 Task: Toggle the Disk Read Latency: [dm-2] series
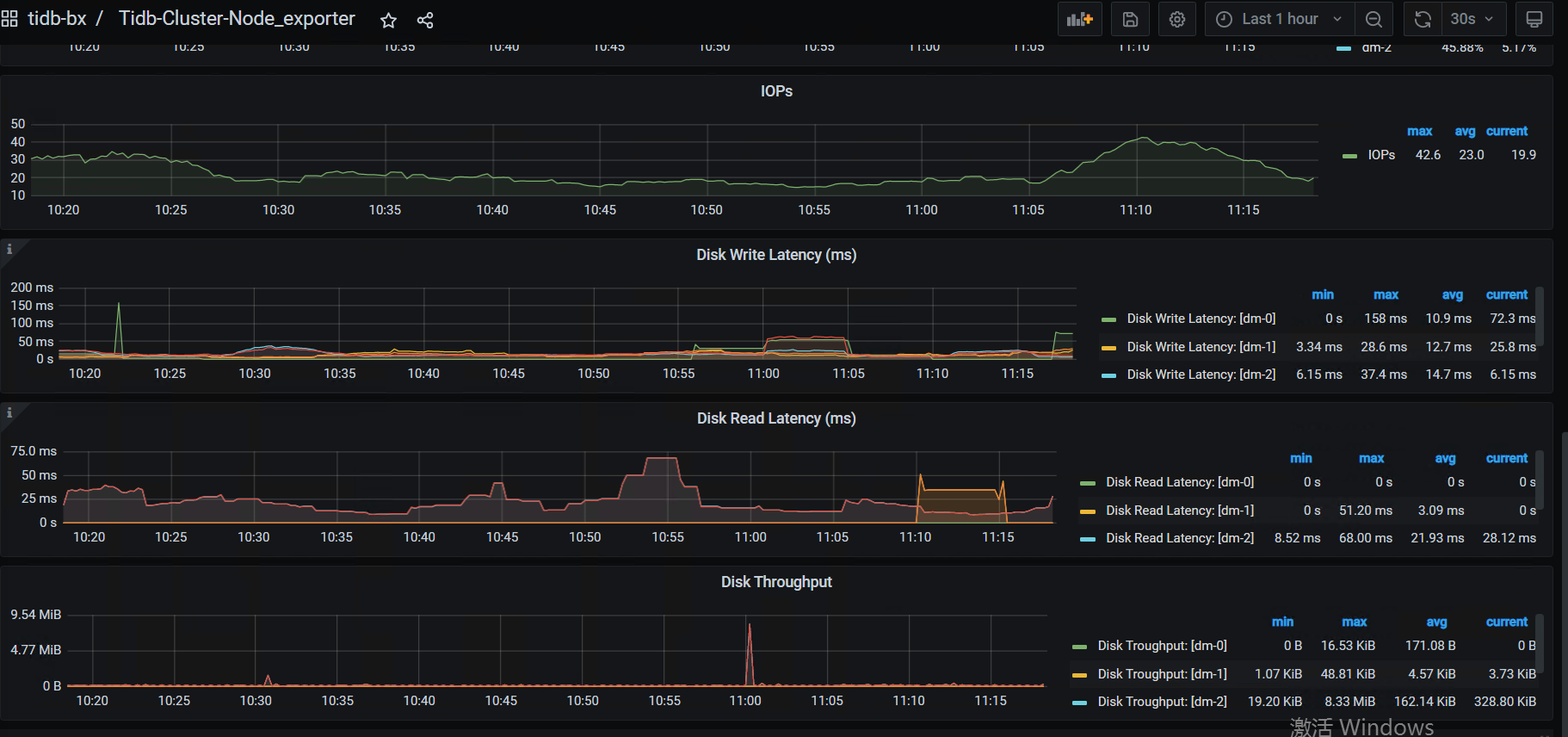tap(1179, 538)
